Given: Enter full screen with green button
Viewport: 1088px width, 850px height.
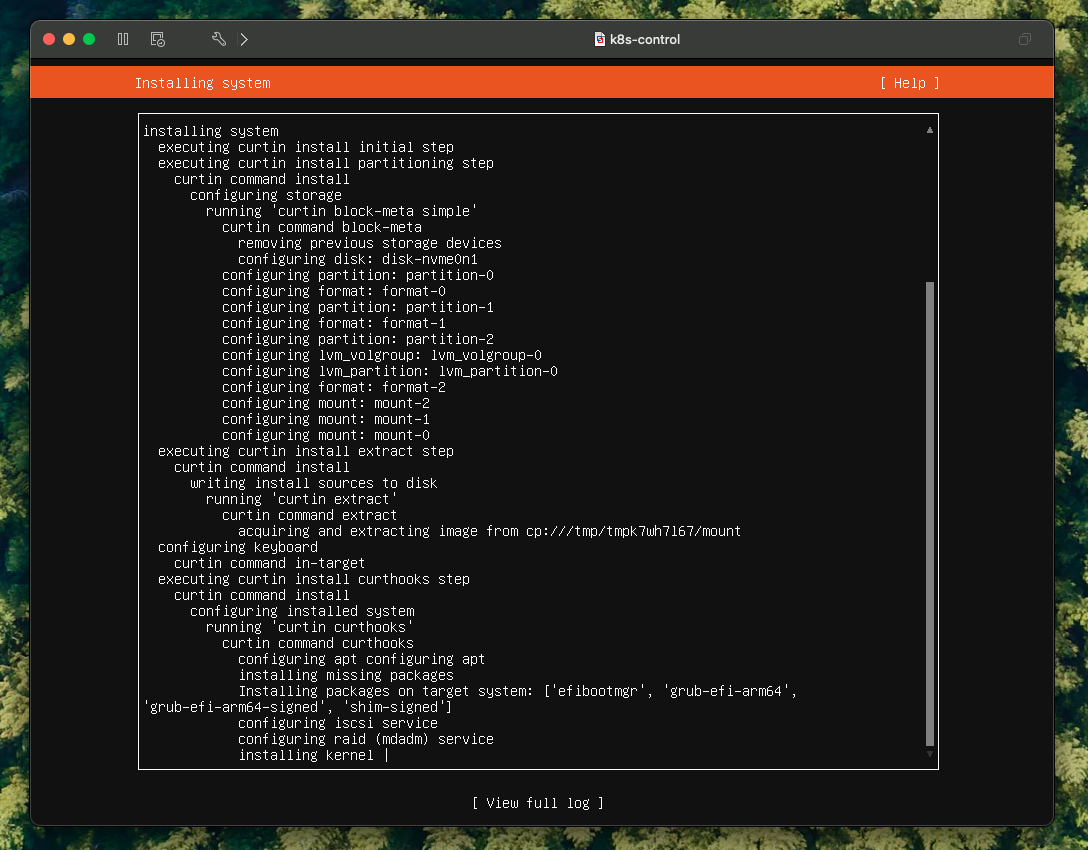Looking at the screenshot, I should (x=89, y=39).
